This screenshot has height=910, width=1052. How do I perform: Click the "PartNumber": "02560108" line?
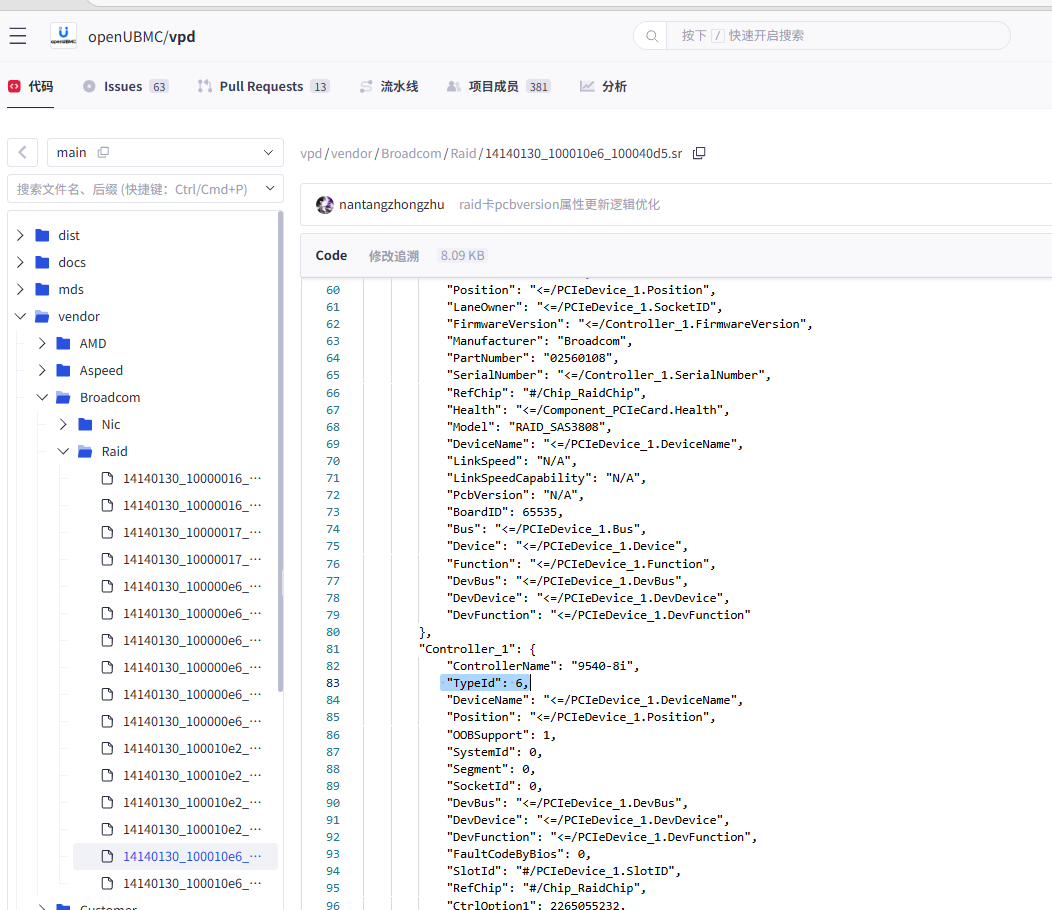532,358
